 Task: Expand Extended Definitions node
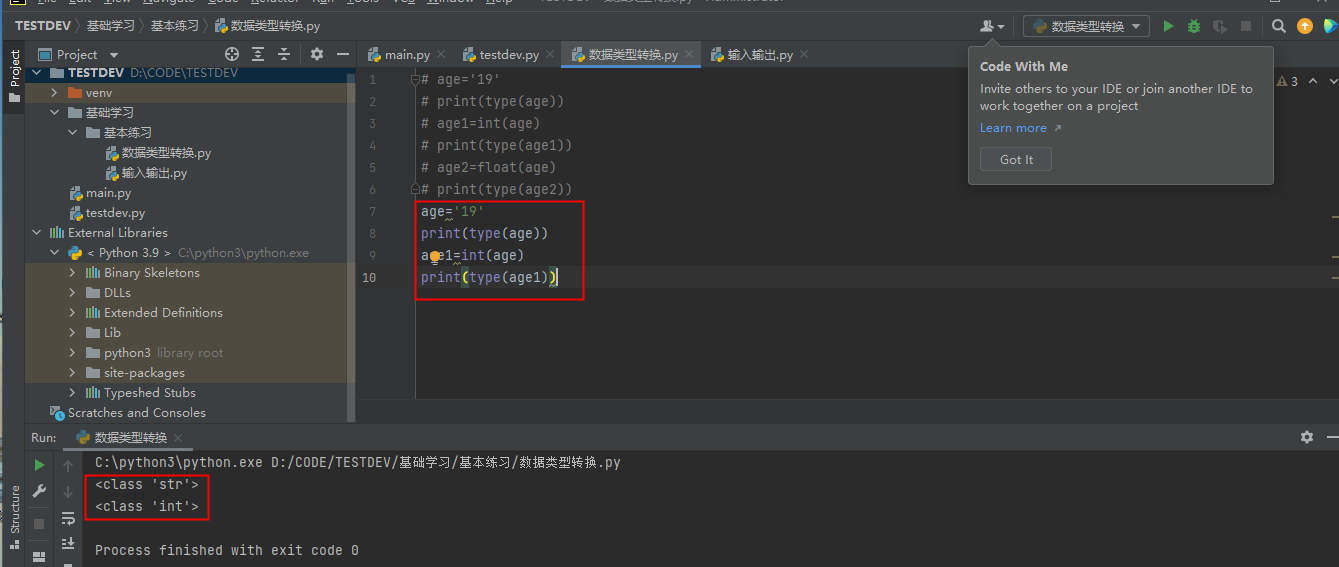[73, 313]
